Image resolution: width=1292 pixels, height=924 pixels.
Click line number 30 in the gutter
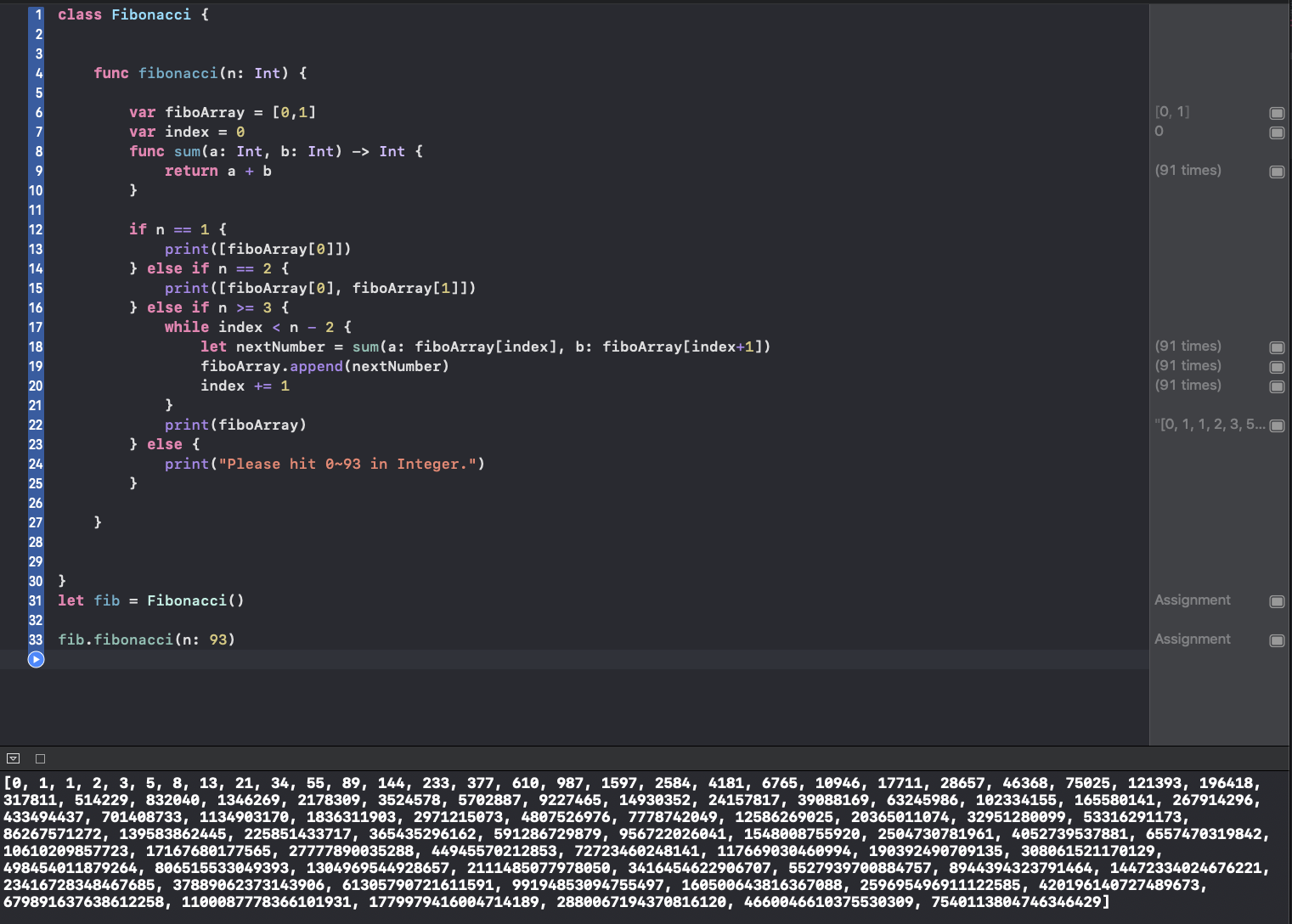point(36,581)
